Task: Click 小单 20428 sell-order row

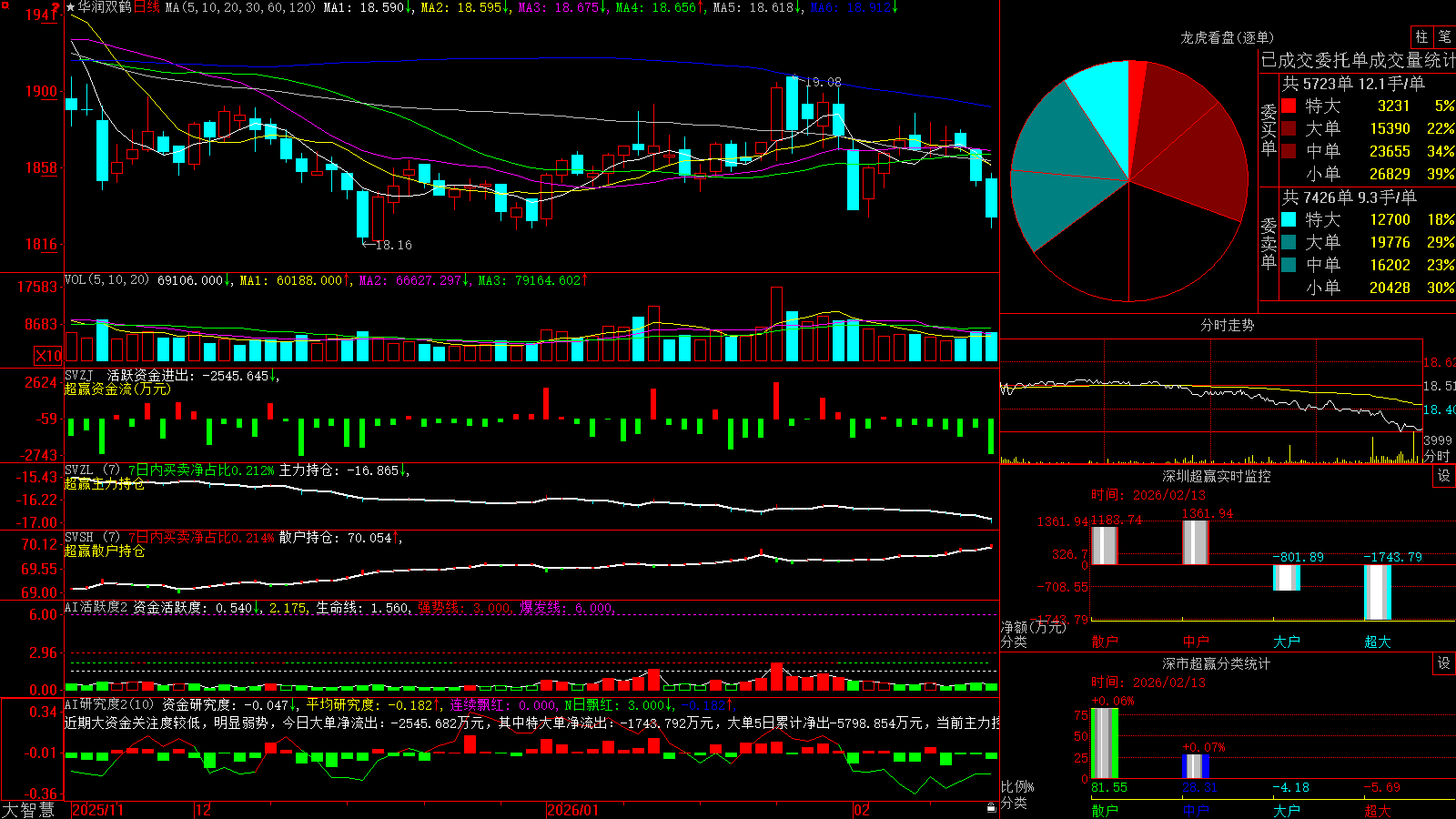Action: pos(1368,288)
